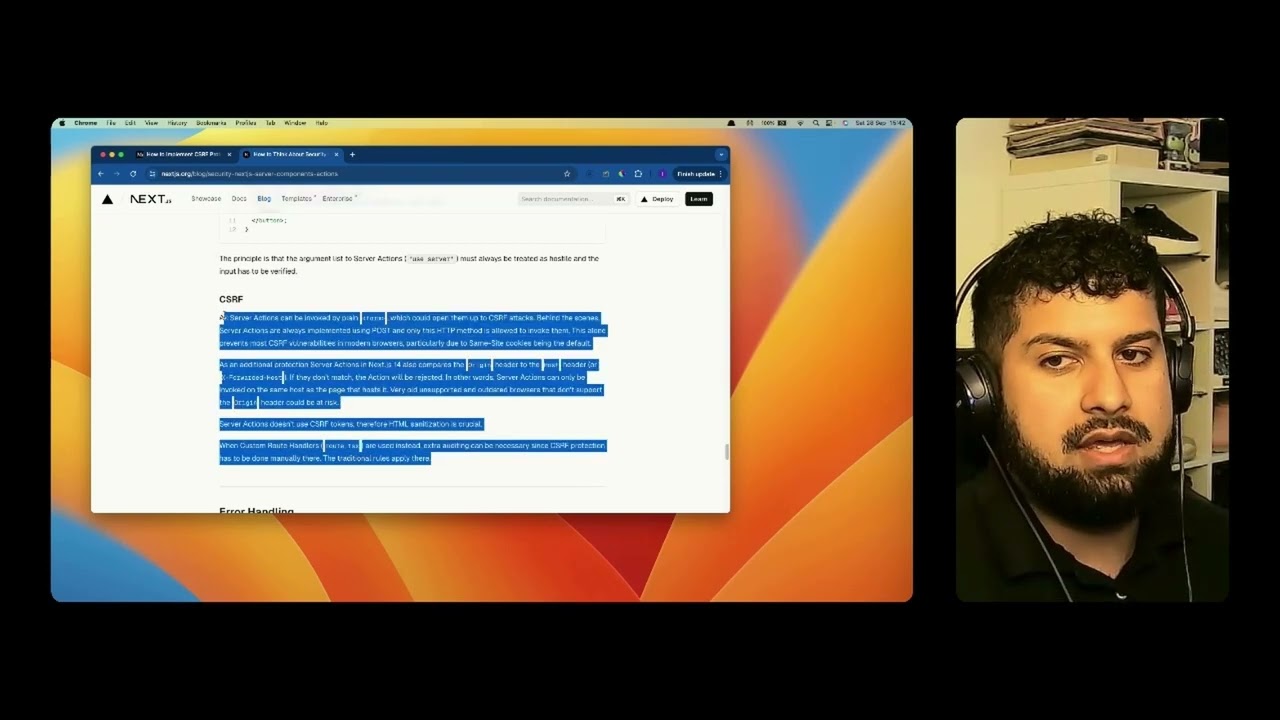The width and height of the screenshot is (1280, 720).
Task: Click the Finish update button
Action: (696, 174)
